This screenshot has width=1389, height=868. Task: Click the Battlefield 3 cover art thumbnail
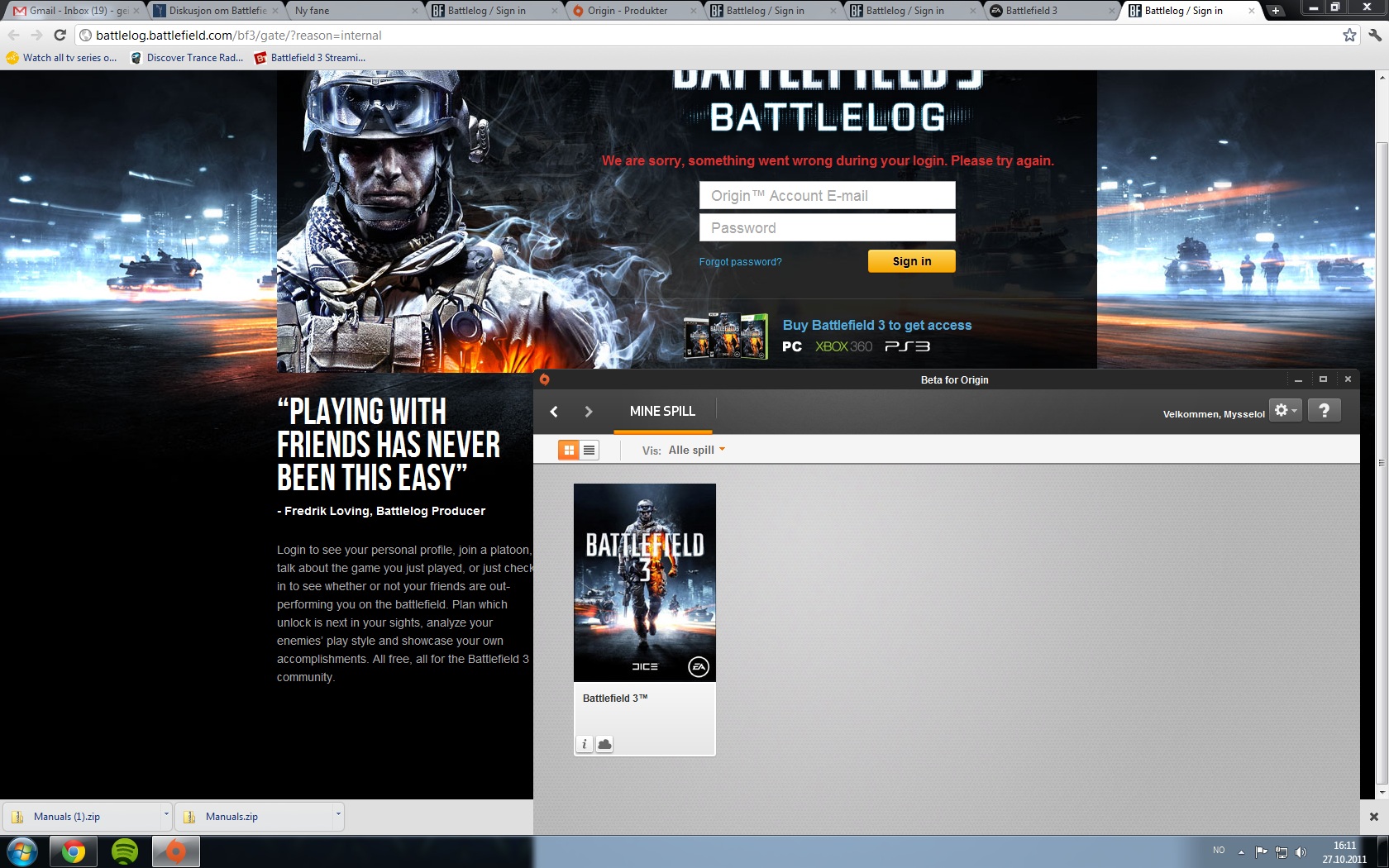click(644, 583)
